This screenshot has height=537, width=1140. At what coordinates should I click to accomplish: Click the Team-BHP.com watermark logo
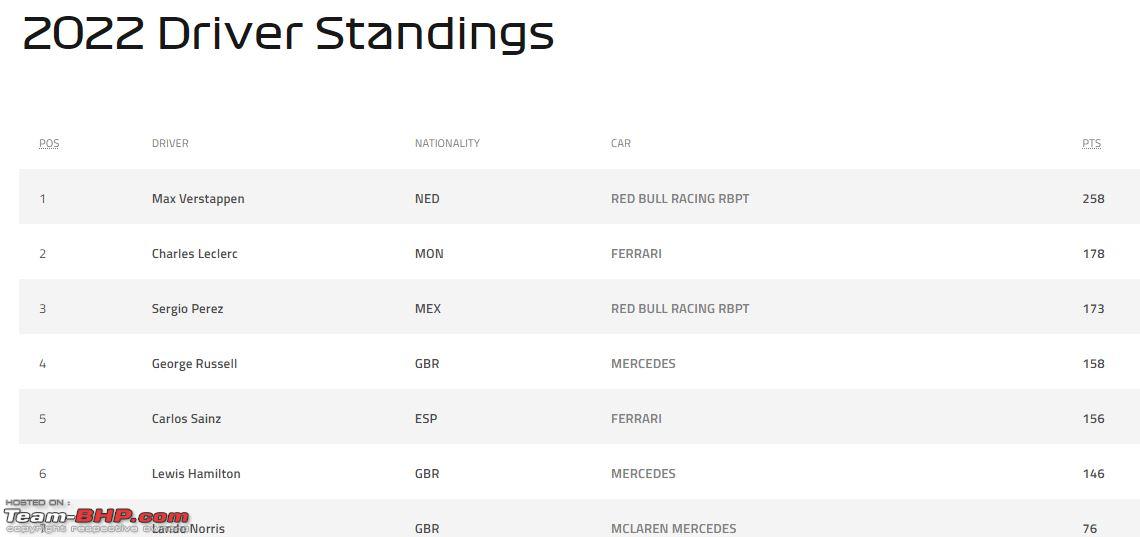[x=96, y=516]
